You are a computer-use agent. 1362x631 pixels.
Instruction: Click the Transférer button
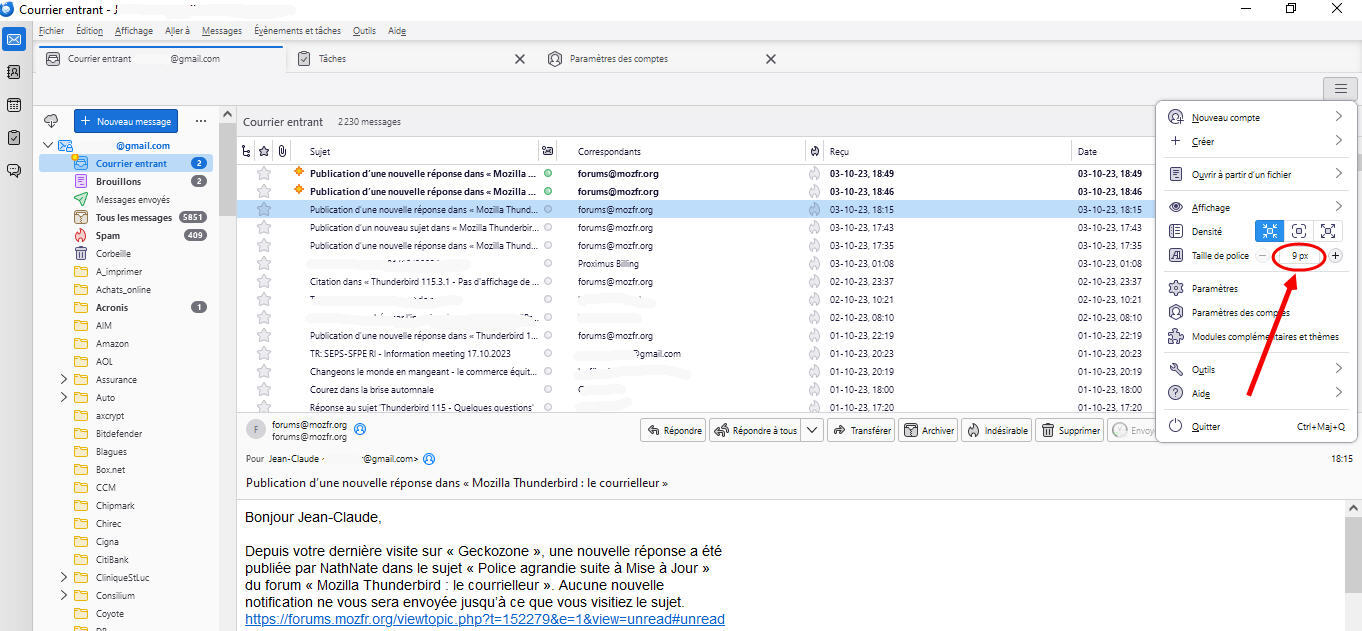point(861,431)
